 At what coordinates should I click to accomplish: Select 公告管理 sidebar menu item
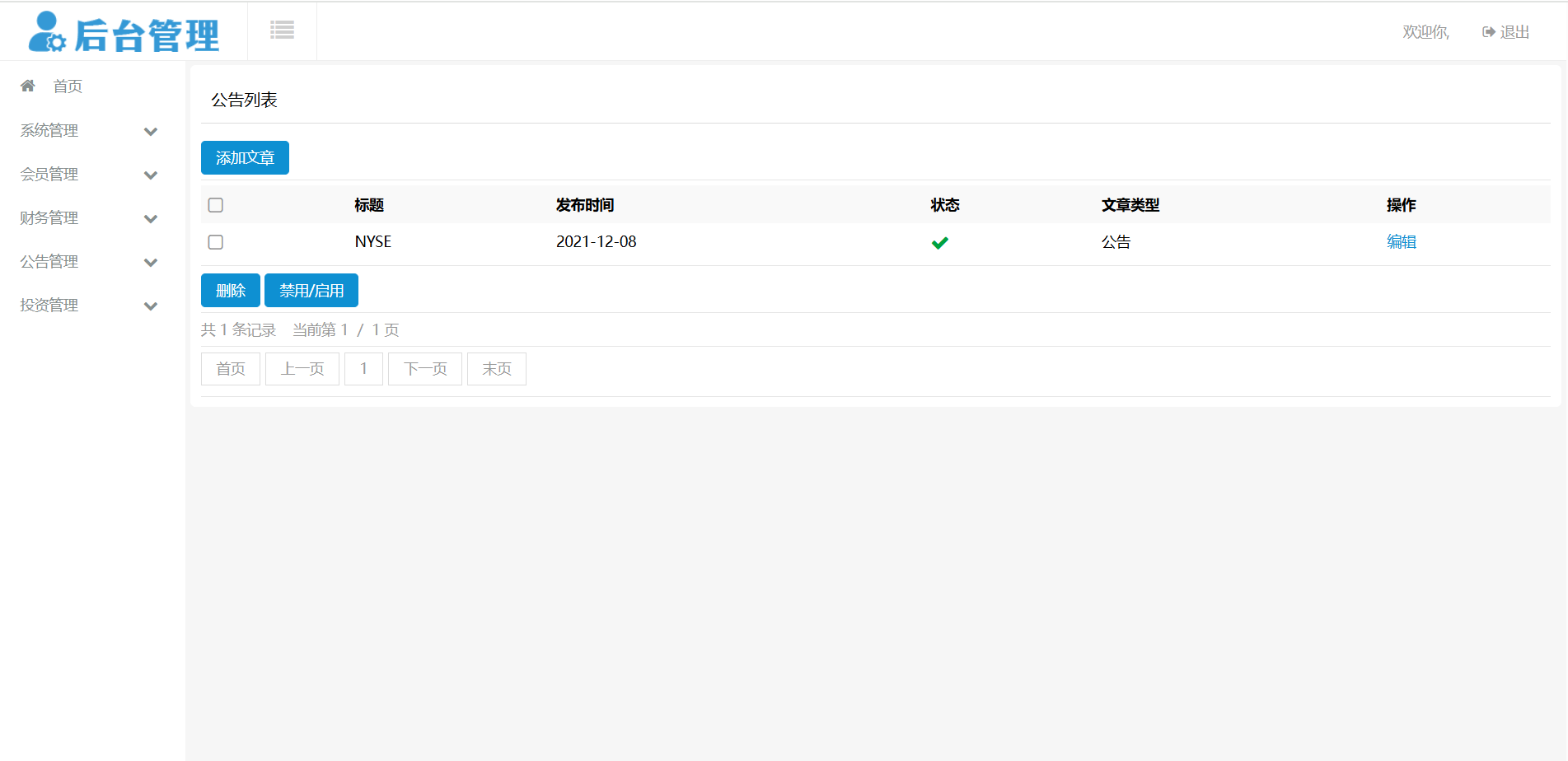(x=49, y=262)
